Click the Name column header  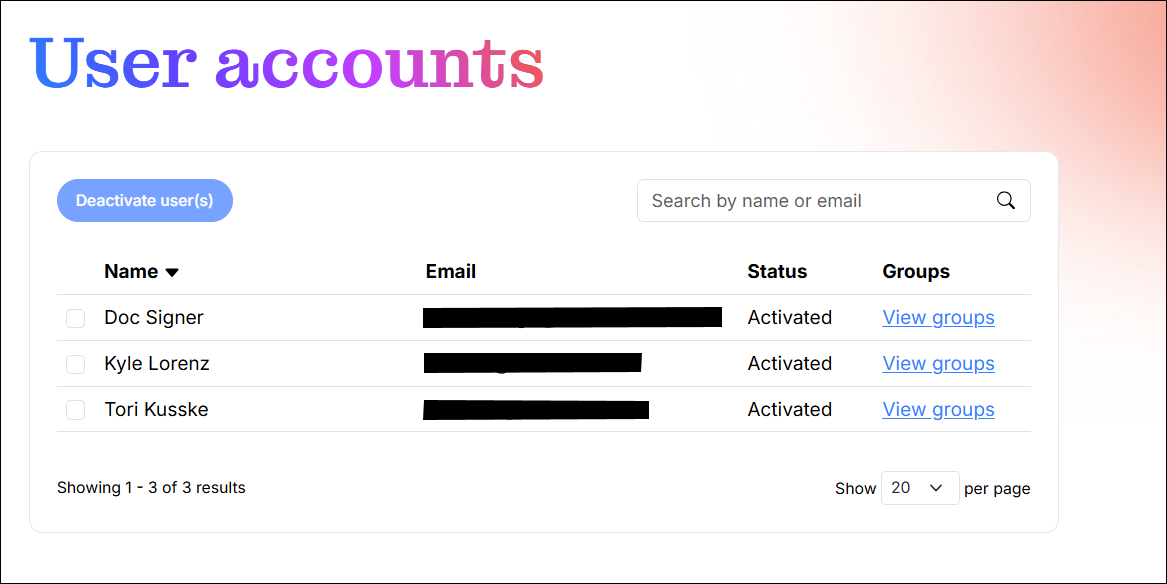click(131, 272)
